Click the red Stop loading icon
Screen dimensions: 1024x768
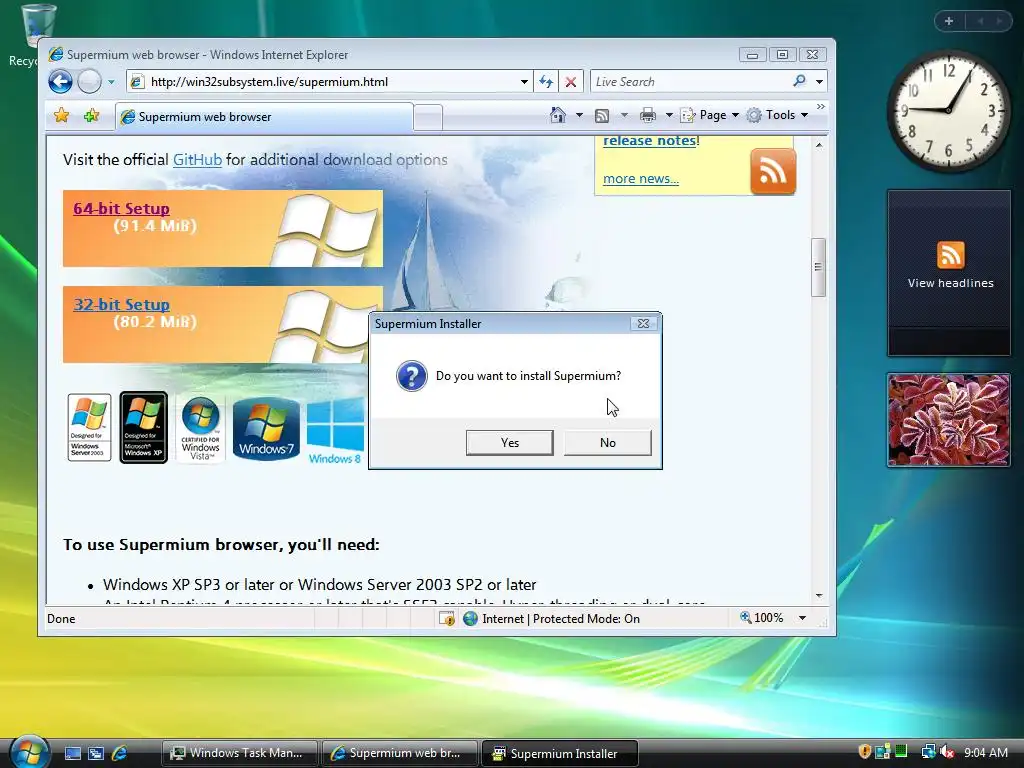click(x=571, y=82)
